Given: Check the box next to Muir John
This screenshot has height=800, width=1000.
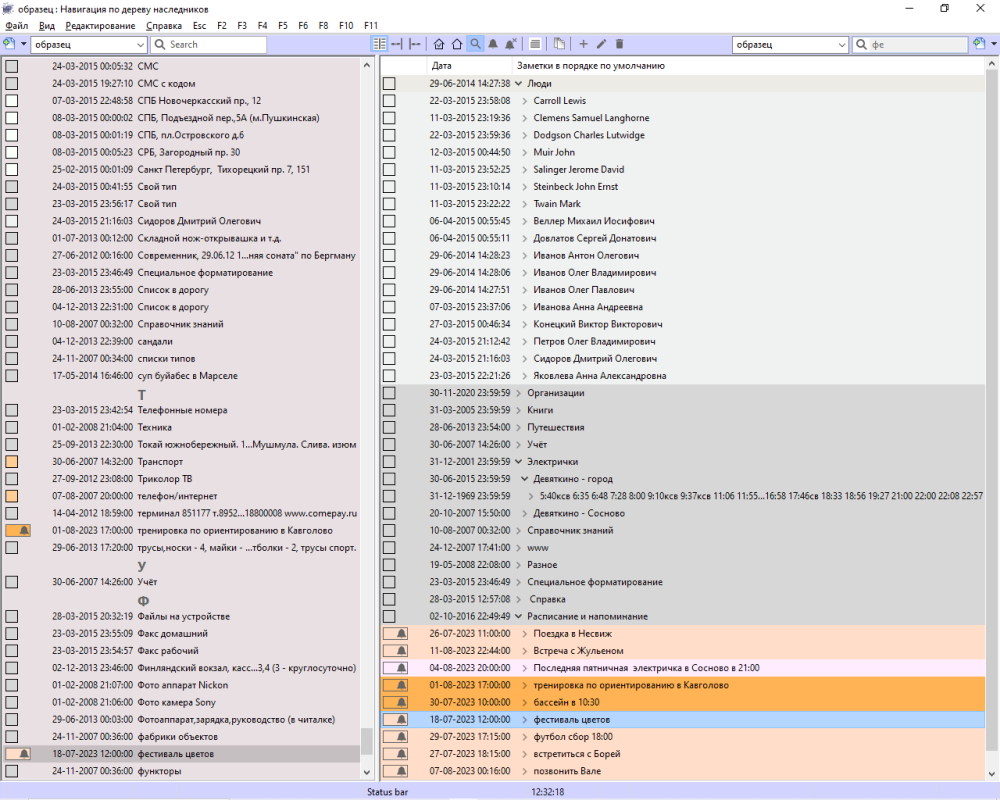Looking at the screenshot, I should coord(389,152).
